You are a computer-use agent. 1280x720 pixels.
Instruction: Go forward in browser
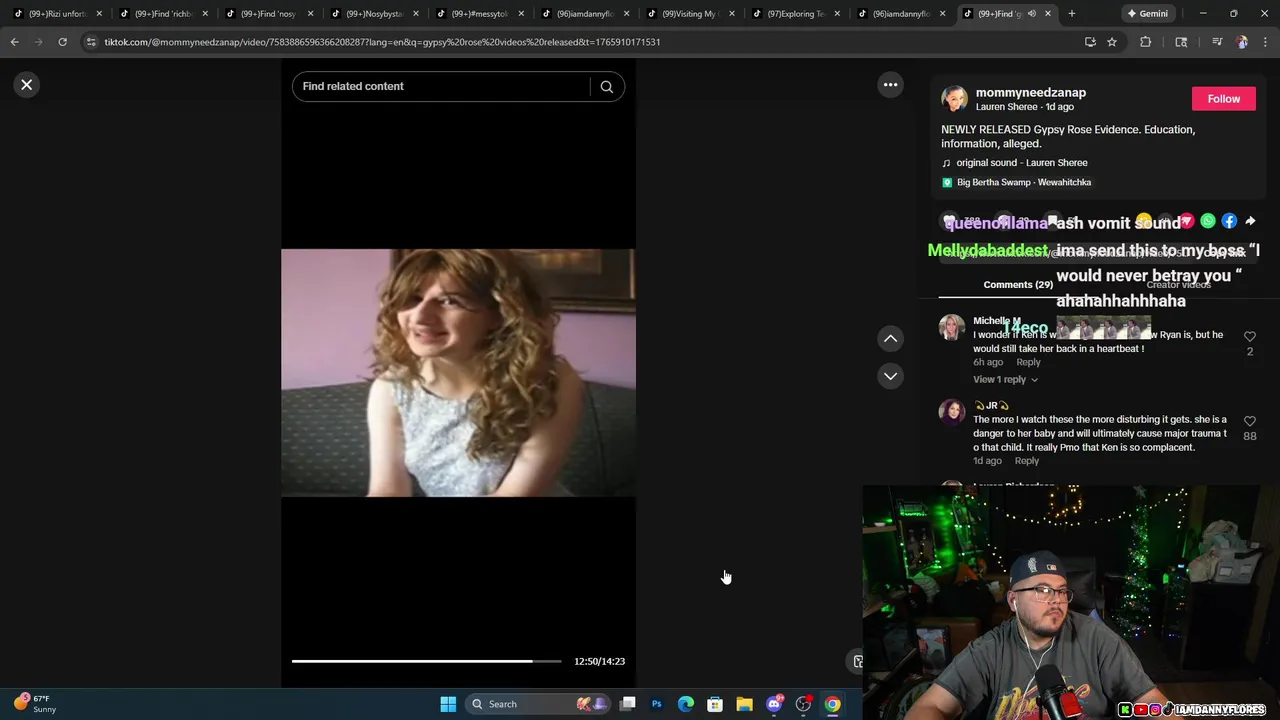click(x=38, y=42)
